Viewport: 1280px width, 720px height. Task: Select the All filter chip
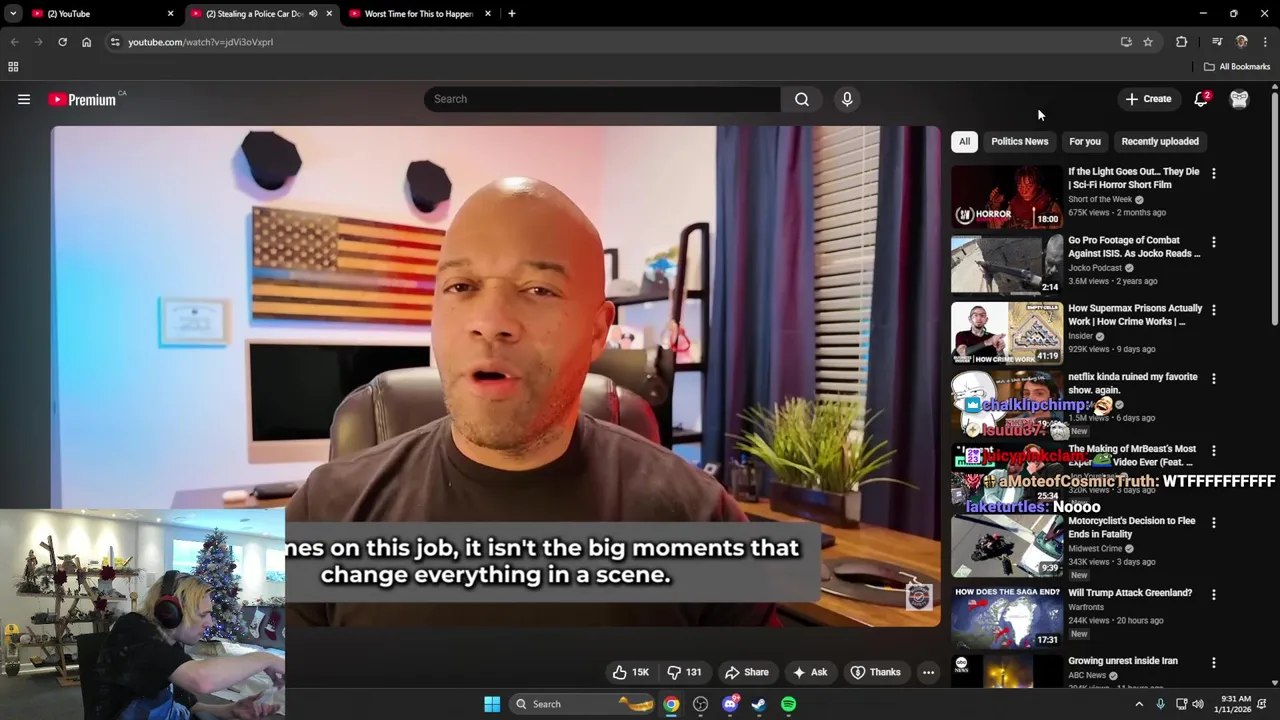(x=964, y=141)
